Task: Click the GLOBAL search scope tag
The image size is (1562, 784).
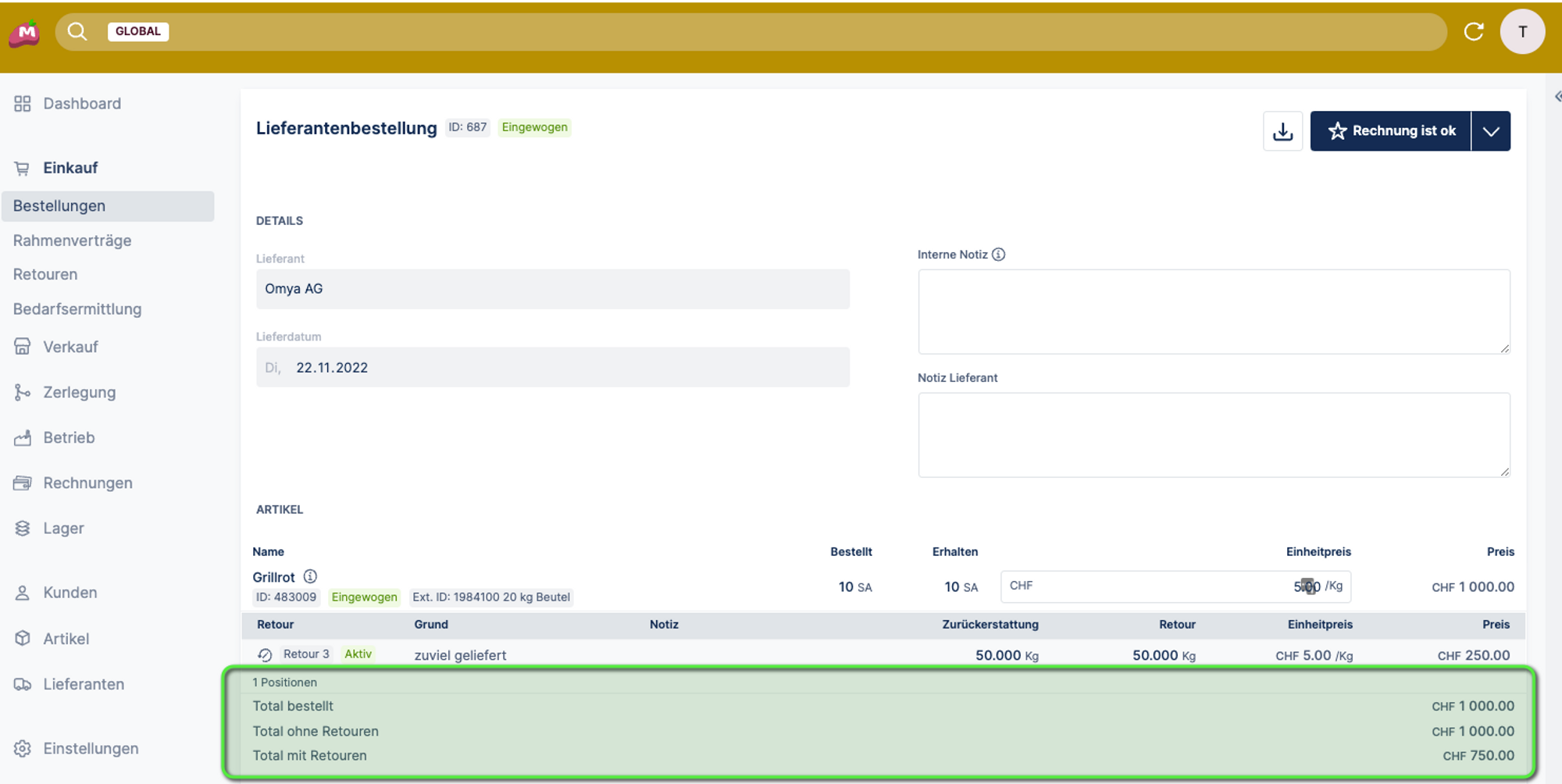Action: [x=138, y=31]
